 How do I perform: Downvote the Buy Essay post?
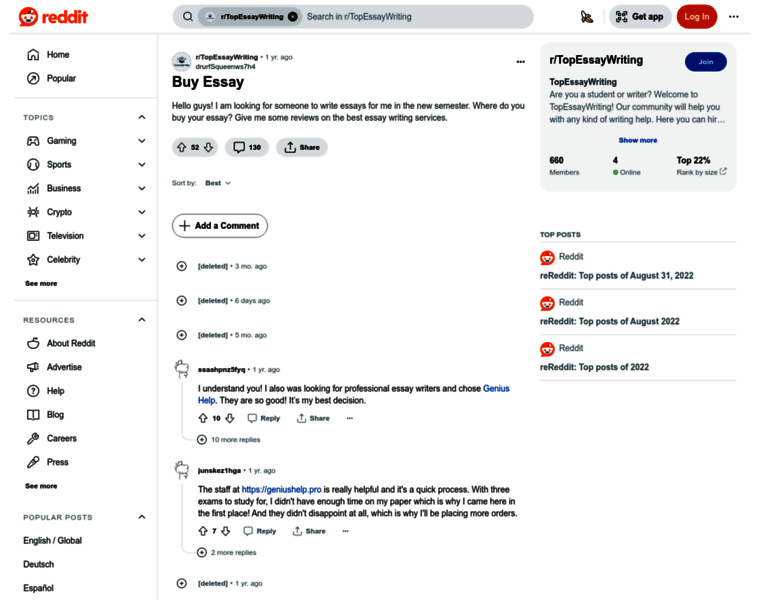(208, 147)
